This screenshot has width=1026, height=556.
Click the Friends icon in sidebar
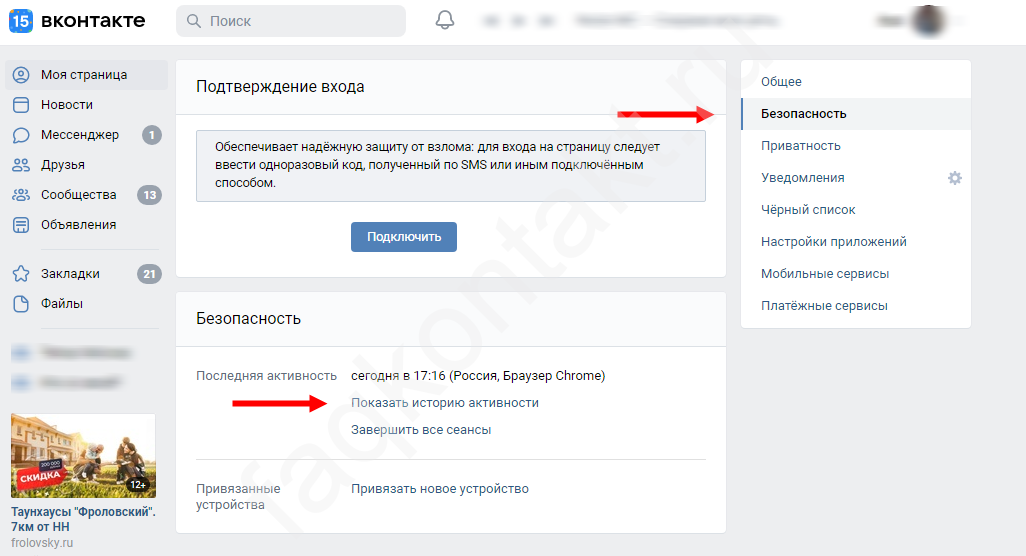(21, 165)
